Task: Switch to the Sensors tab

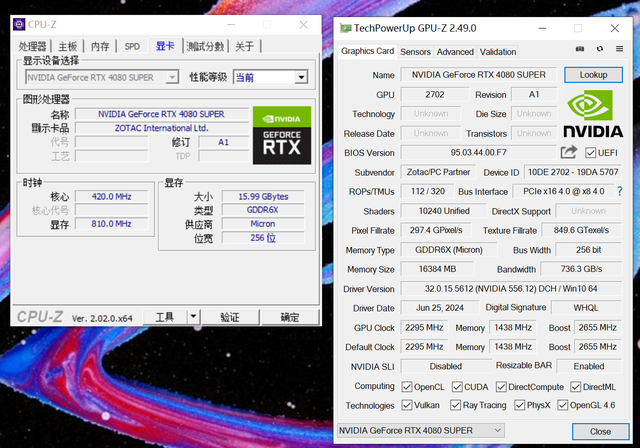Action: pyautogui.click(x=415, y=52)
